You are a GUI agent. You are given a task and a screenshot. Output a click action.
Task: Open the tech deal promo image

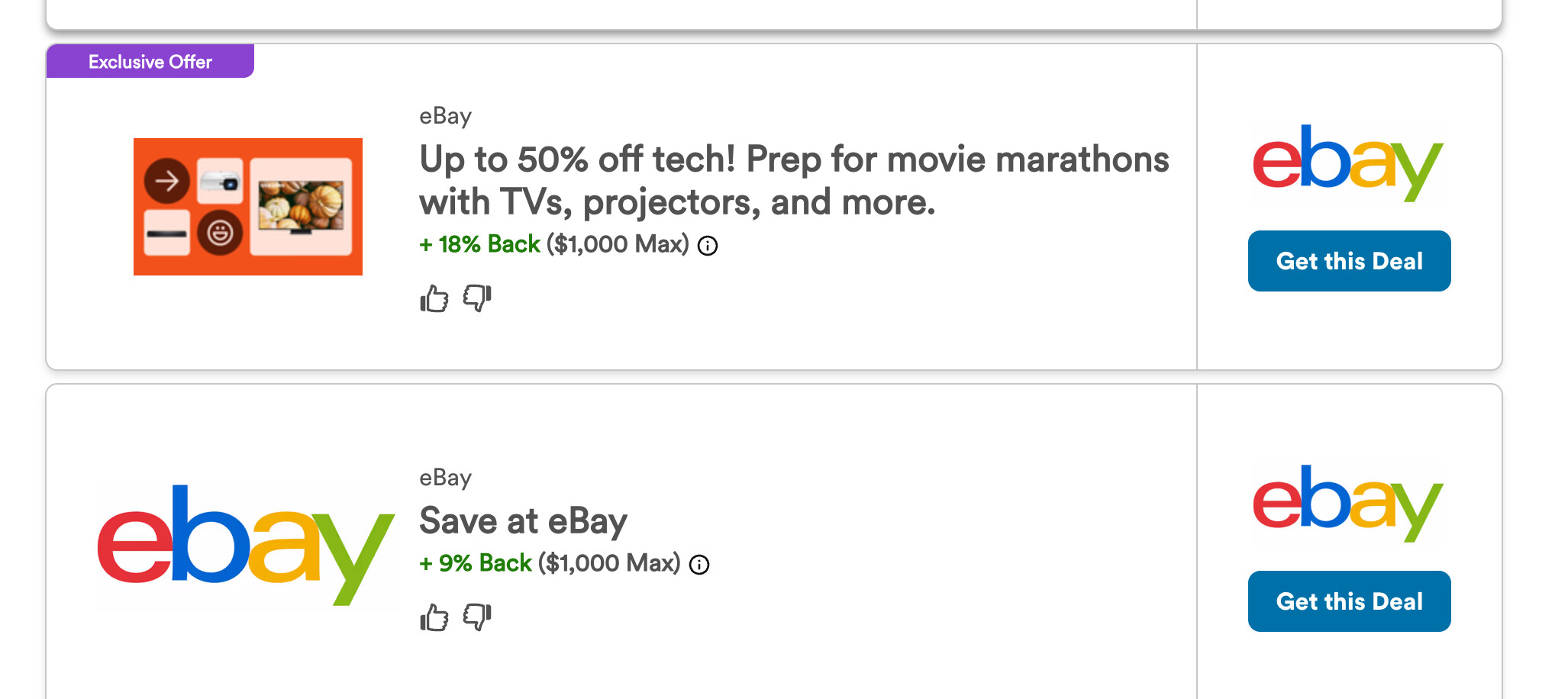point(247,207)
